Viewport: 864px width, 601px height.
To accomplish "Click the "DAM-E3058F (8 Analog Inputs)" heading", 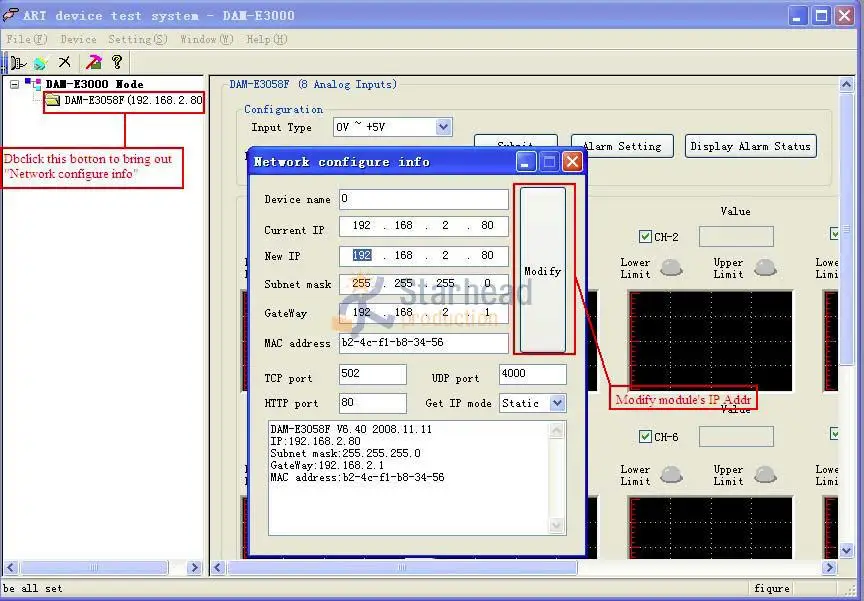I will pyautogui.click(x=313, y=84).
